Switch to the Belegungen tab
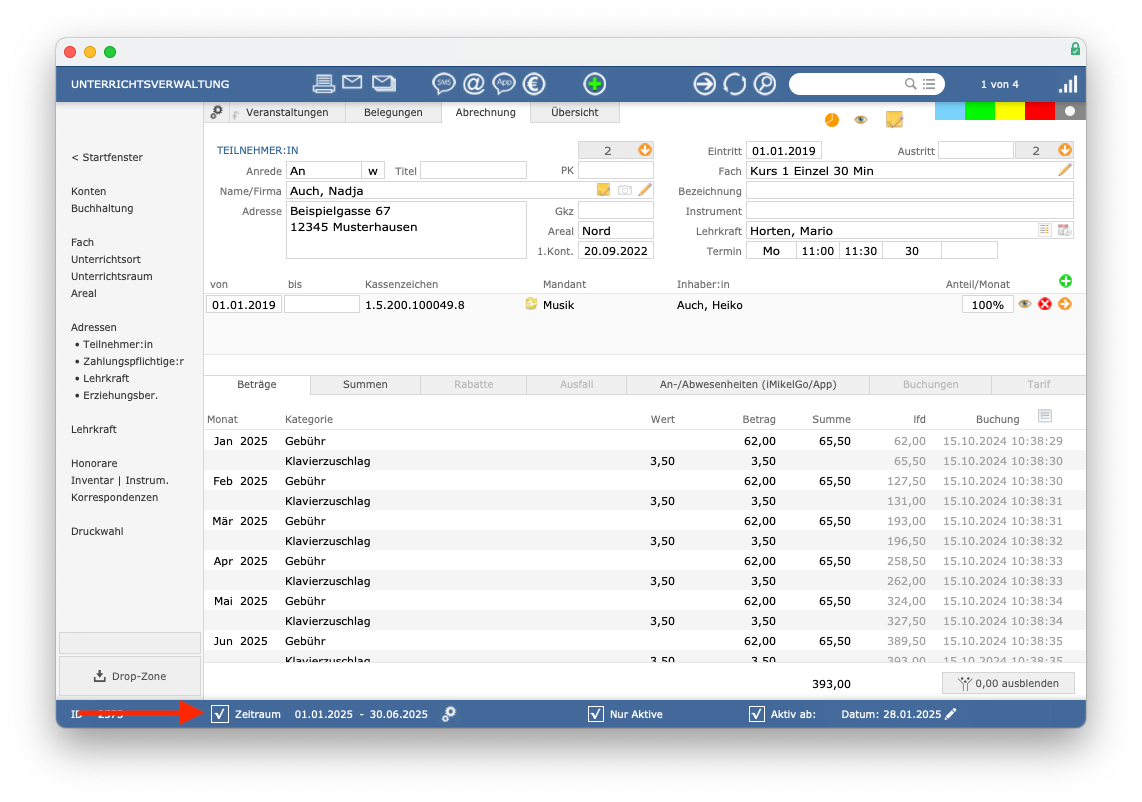This screenshot has height=802, width=1142. point(393,112)
